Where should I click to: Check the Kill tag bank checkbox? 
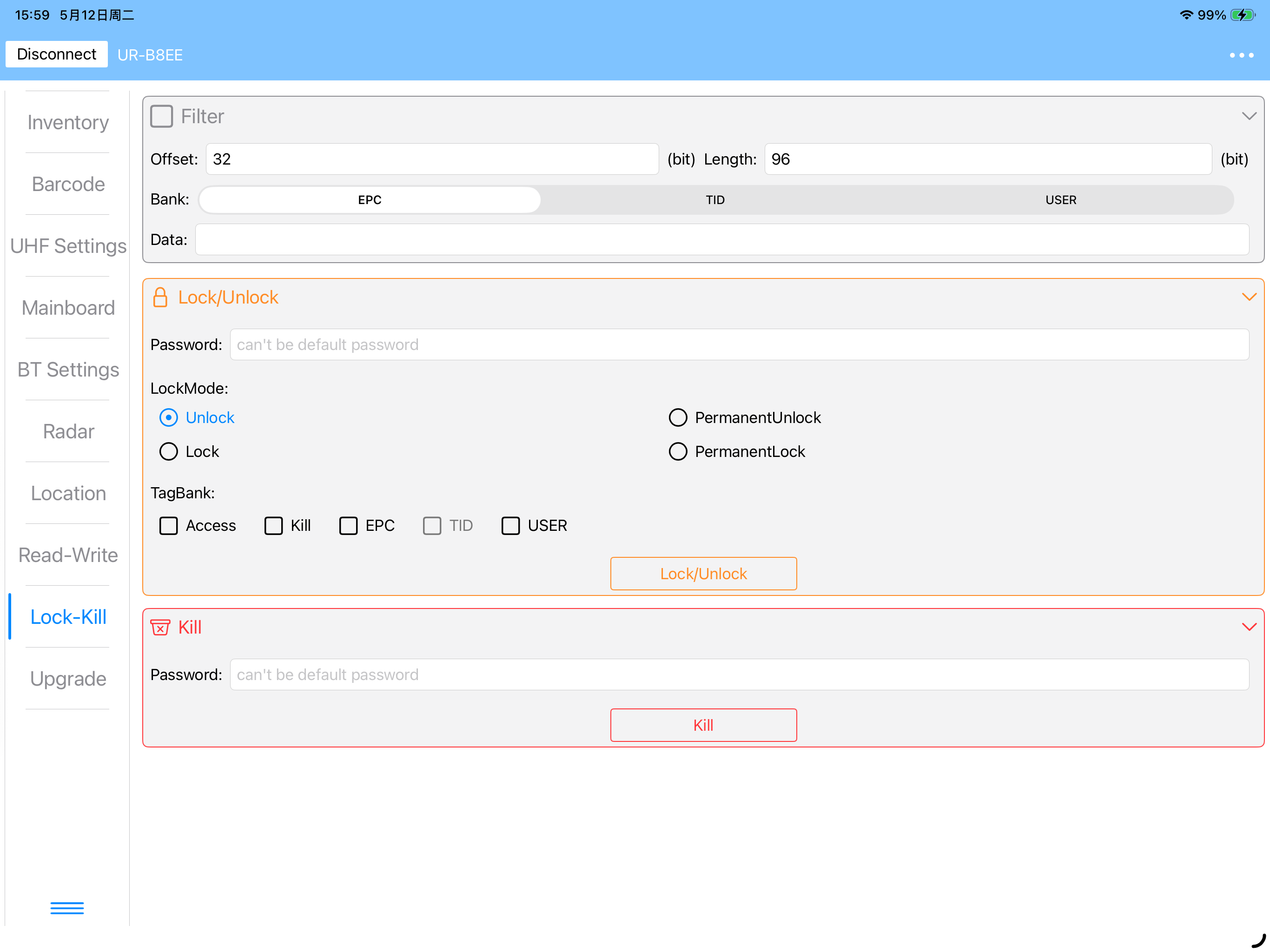click(x=273, y=525)
